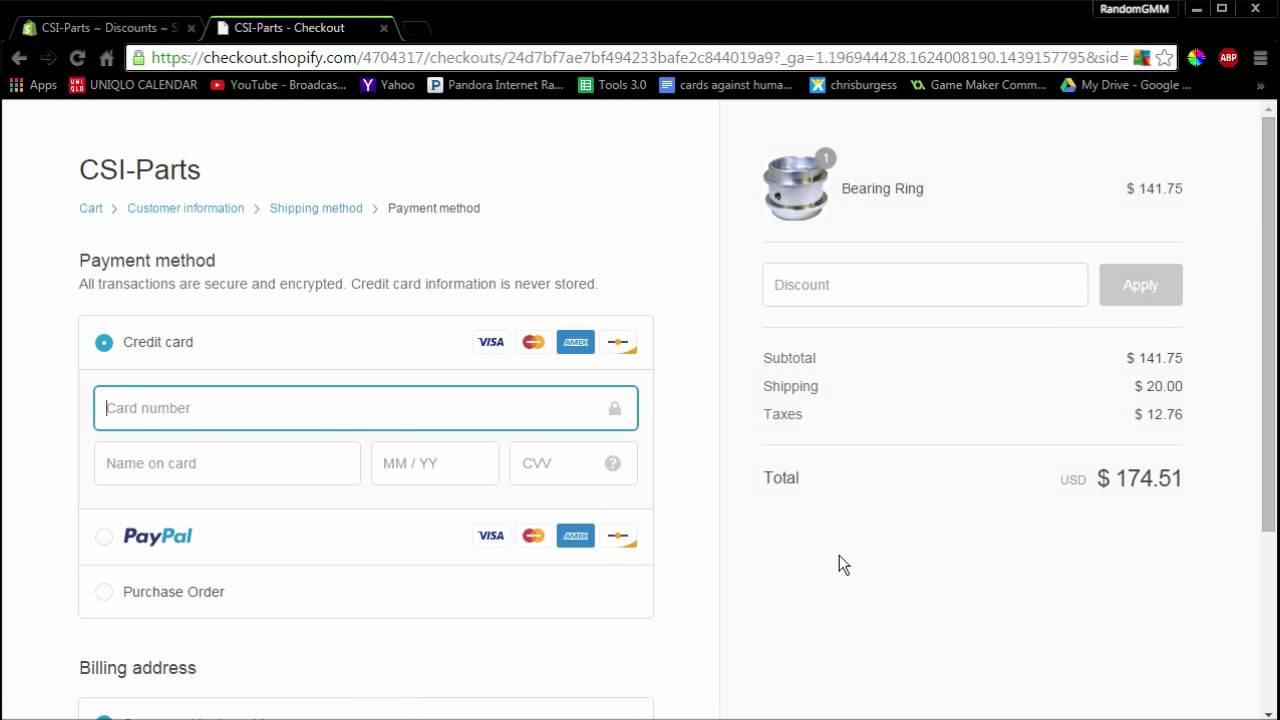Expand the bookmarks overflow chevron
The height and width of the screenshot is (720, 1280).
[1260, 86]
